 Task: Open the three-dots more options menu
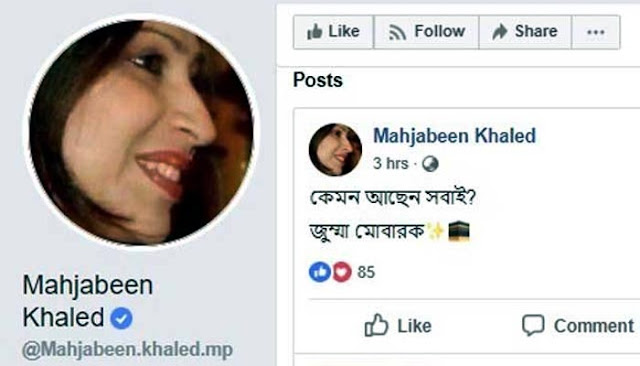point(596,32)
